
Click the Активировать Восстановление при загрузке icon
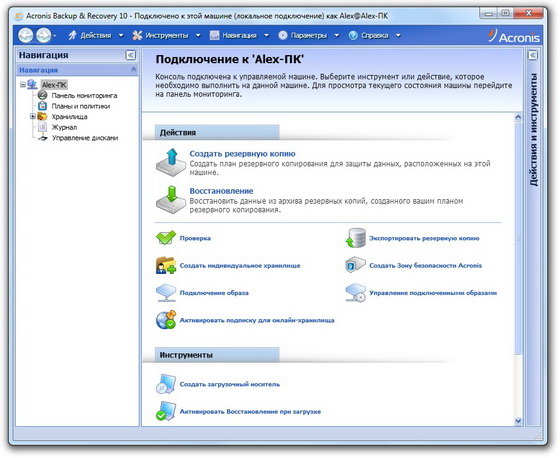click(166, 411)
